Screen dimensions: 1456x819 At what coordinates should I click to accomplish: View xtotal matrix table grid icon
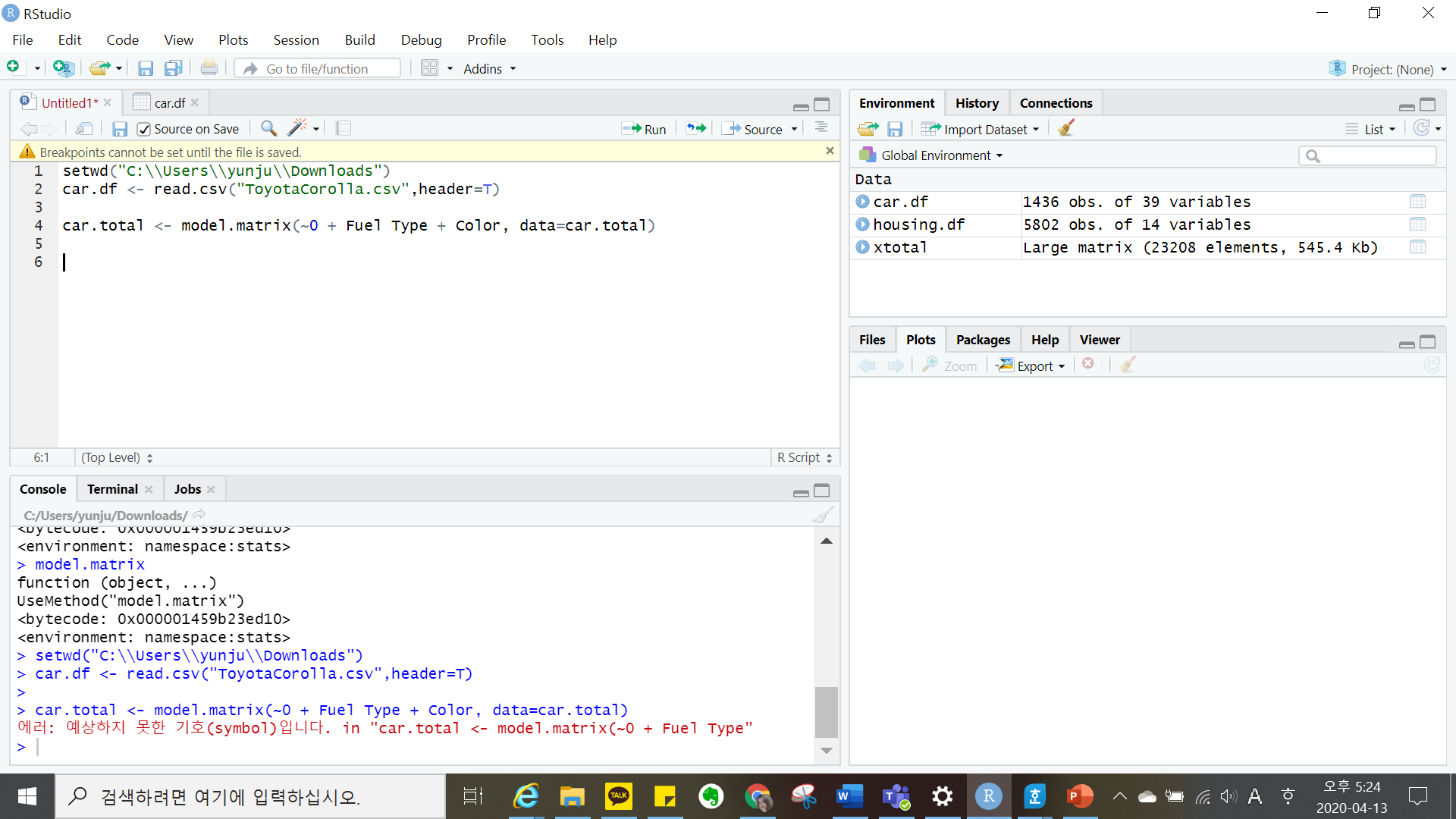[1417, 247]
